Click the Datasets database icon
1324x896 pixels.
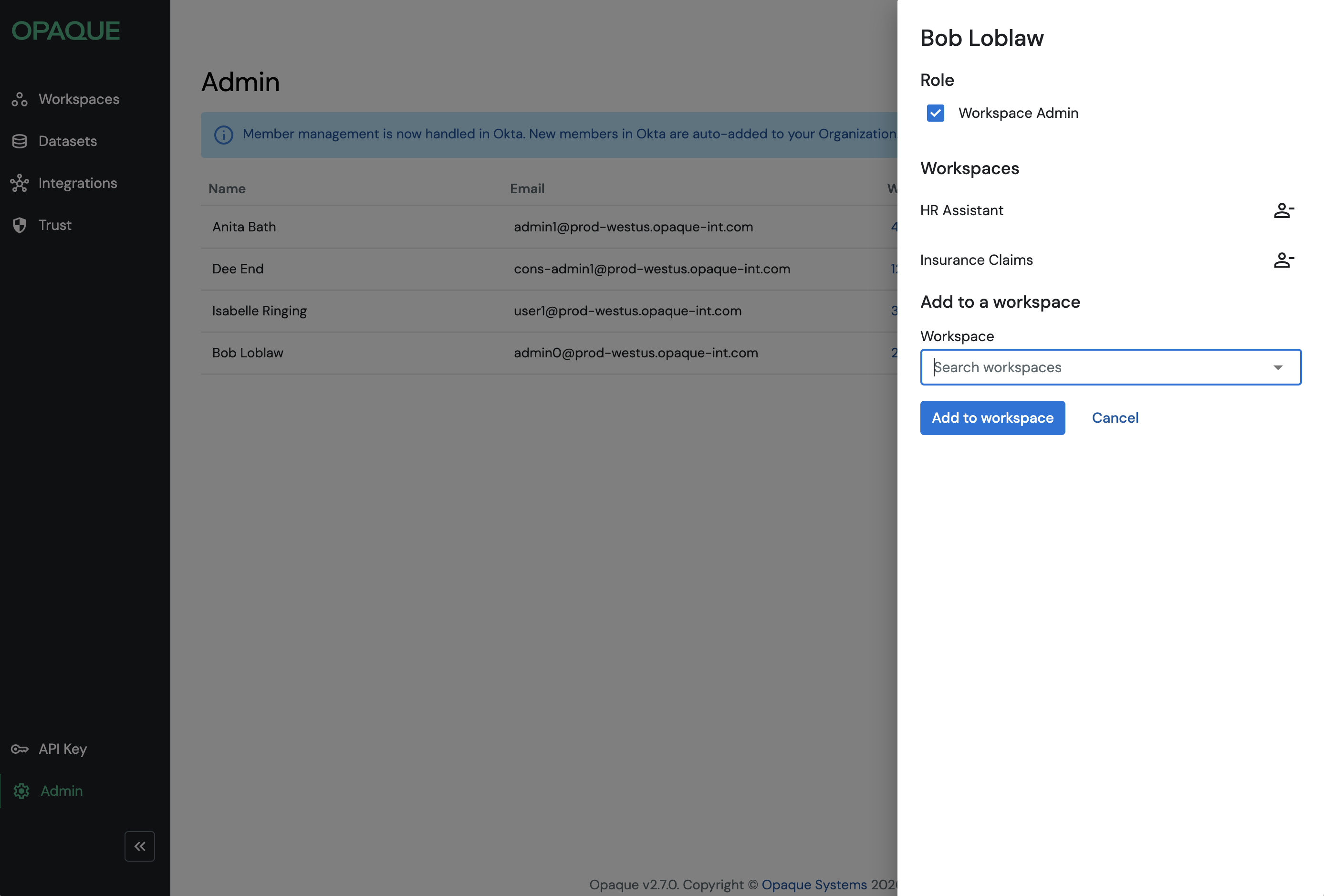pyautogui.click(x=20, y=141)
